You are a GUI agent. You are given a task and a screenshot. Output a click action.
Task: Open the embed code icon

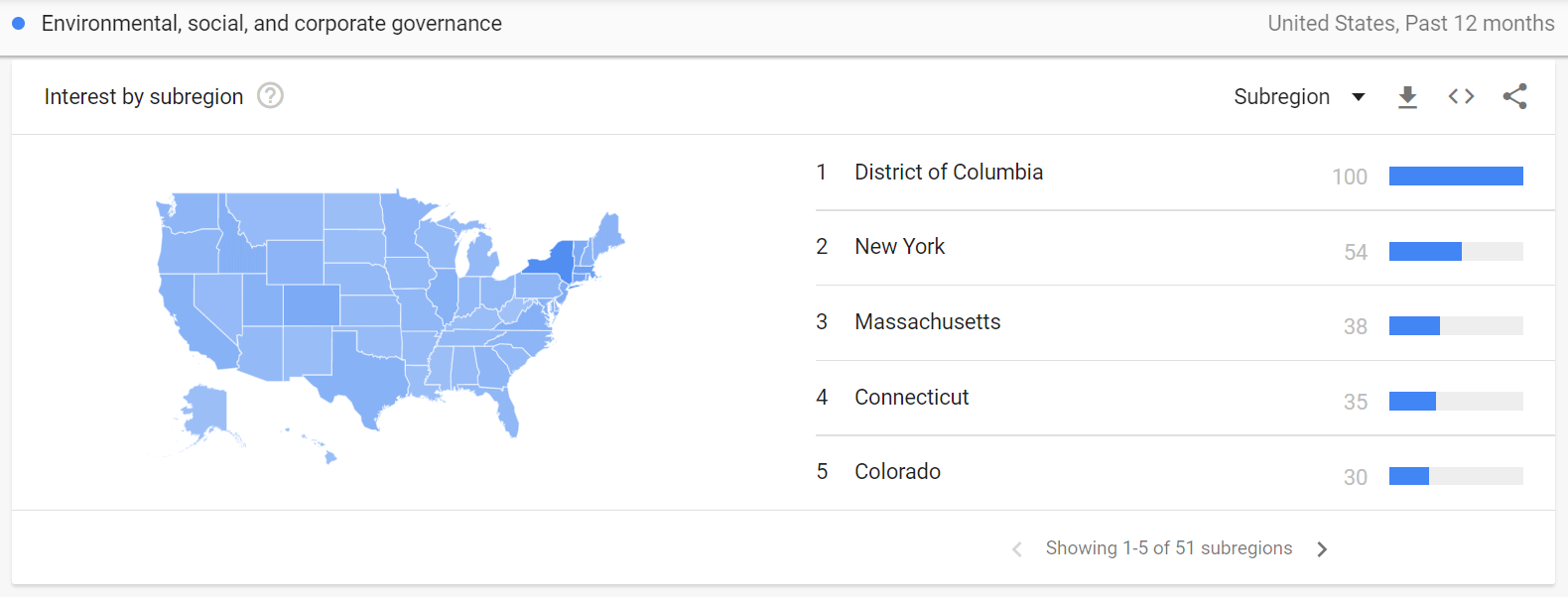pyautogui.click(x=1461, y=96)
